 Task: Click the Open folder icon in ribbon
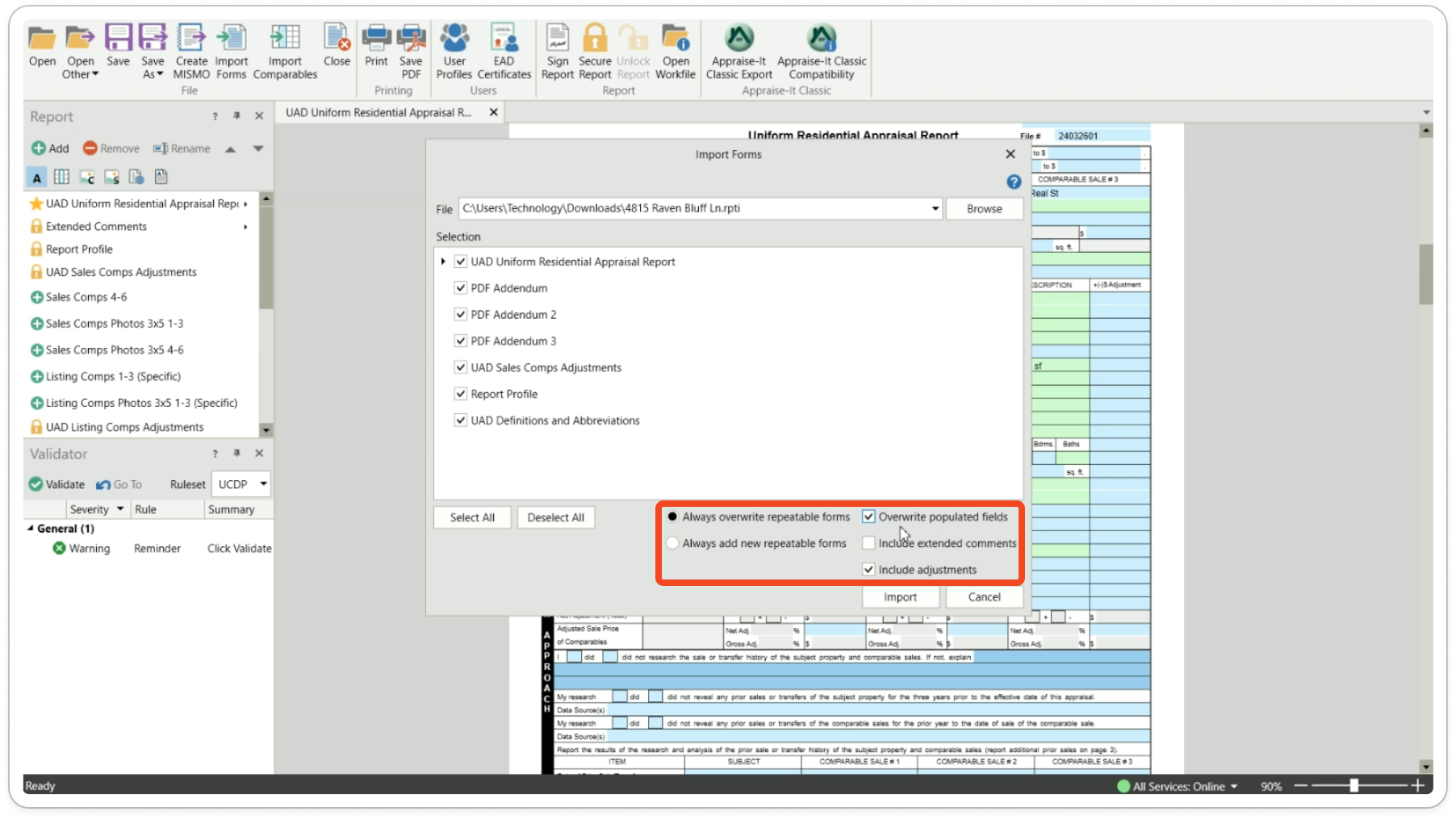tap(42, 38)
